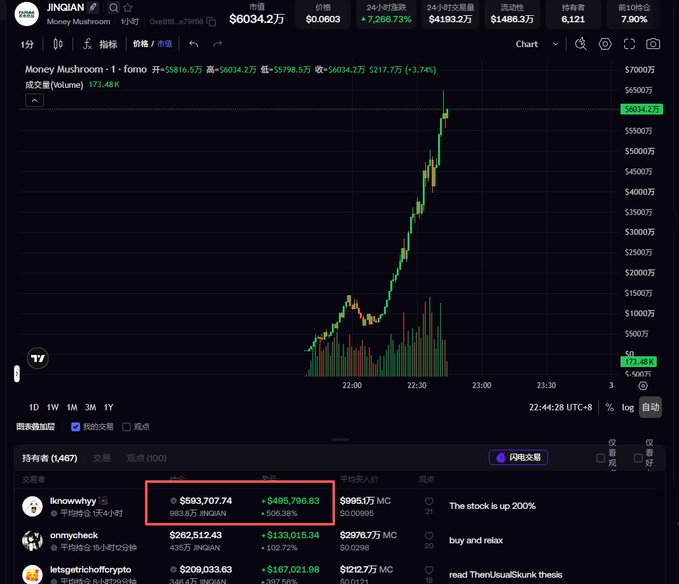Click the 24小时涨跌 7,266.73% stat card
This screenshot has width=679, height=584.
386,14
